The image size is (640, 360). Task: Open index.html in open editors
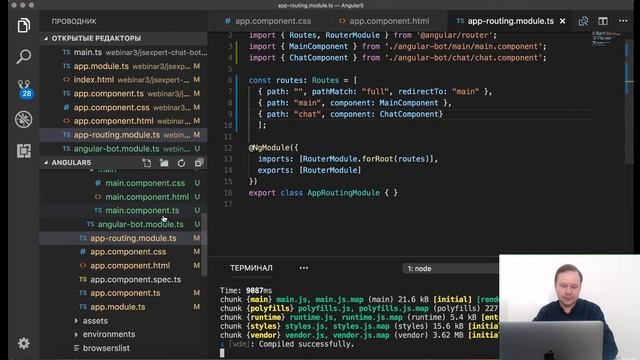coord(123,80)
